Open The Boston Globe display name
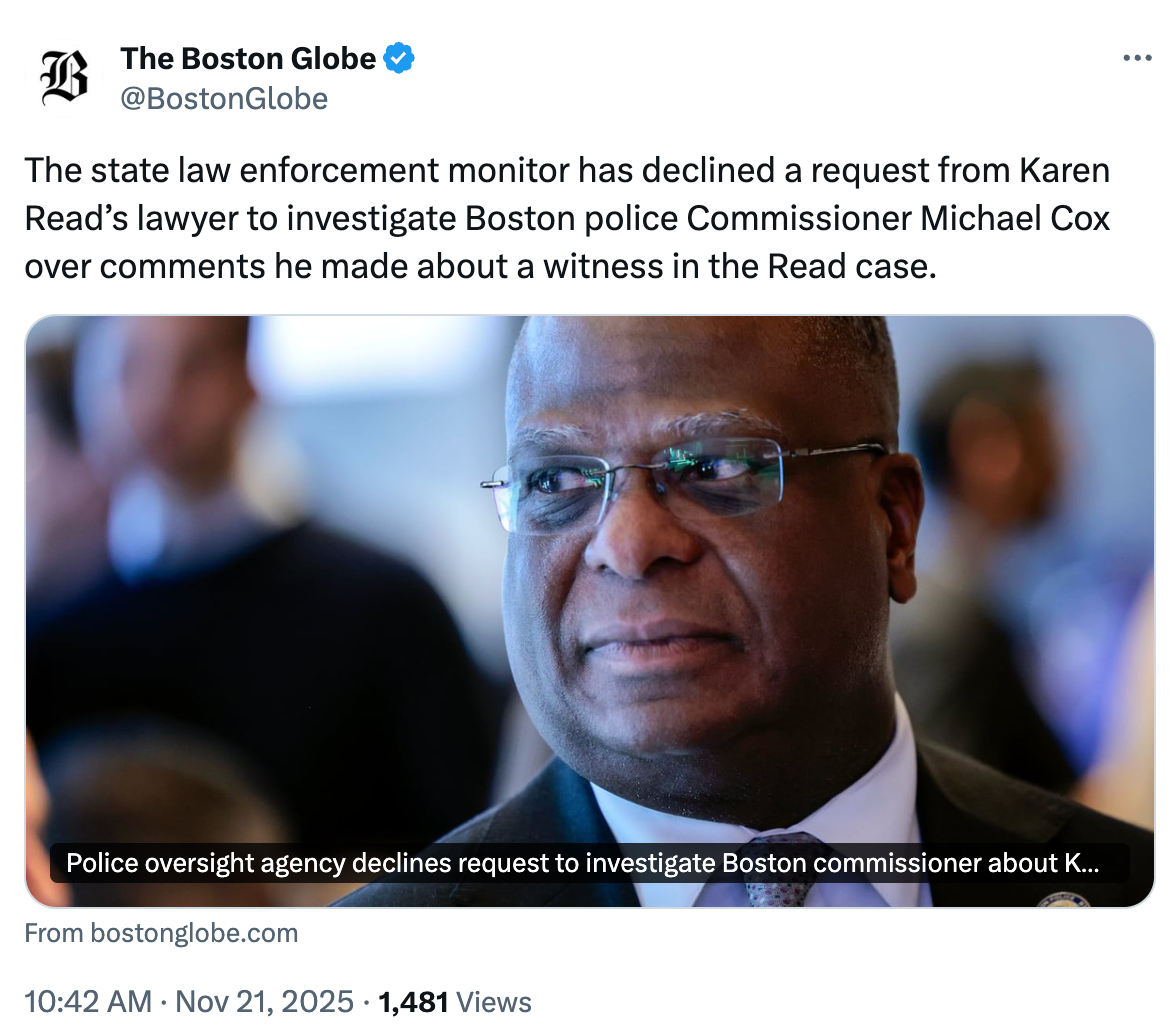 248,60
